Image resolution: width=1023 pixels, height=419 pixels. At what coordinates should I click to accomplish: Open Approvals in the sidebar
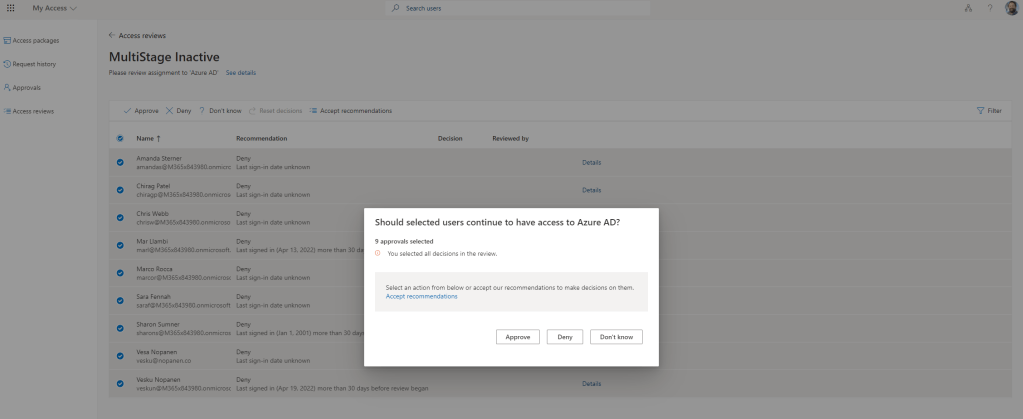click(26, 87)
